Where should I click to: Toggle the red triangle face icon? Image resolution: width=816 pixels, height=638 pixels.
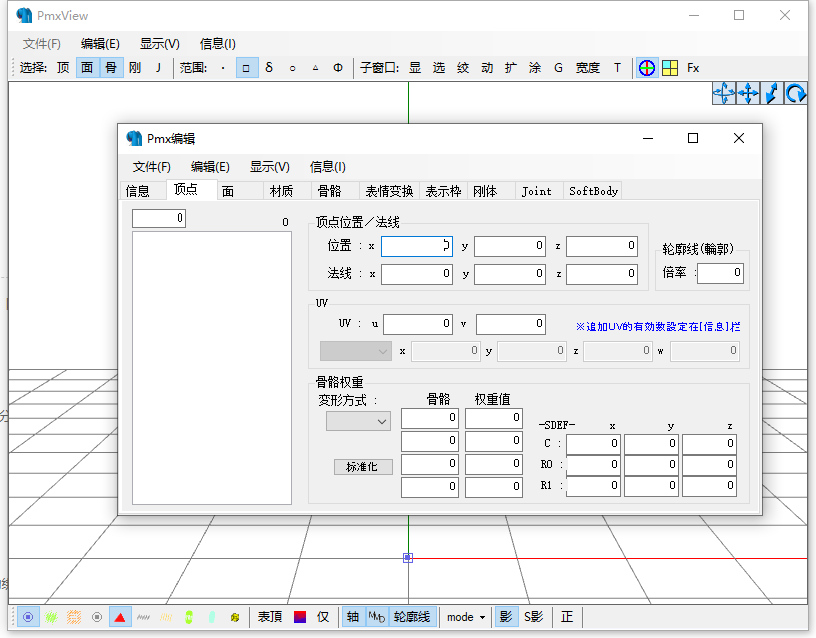pyautogui.click(x=120, y=617)
